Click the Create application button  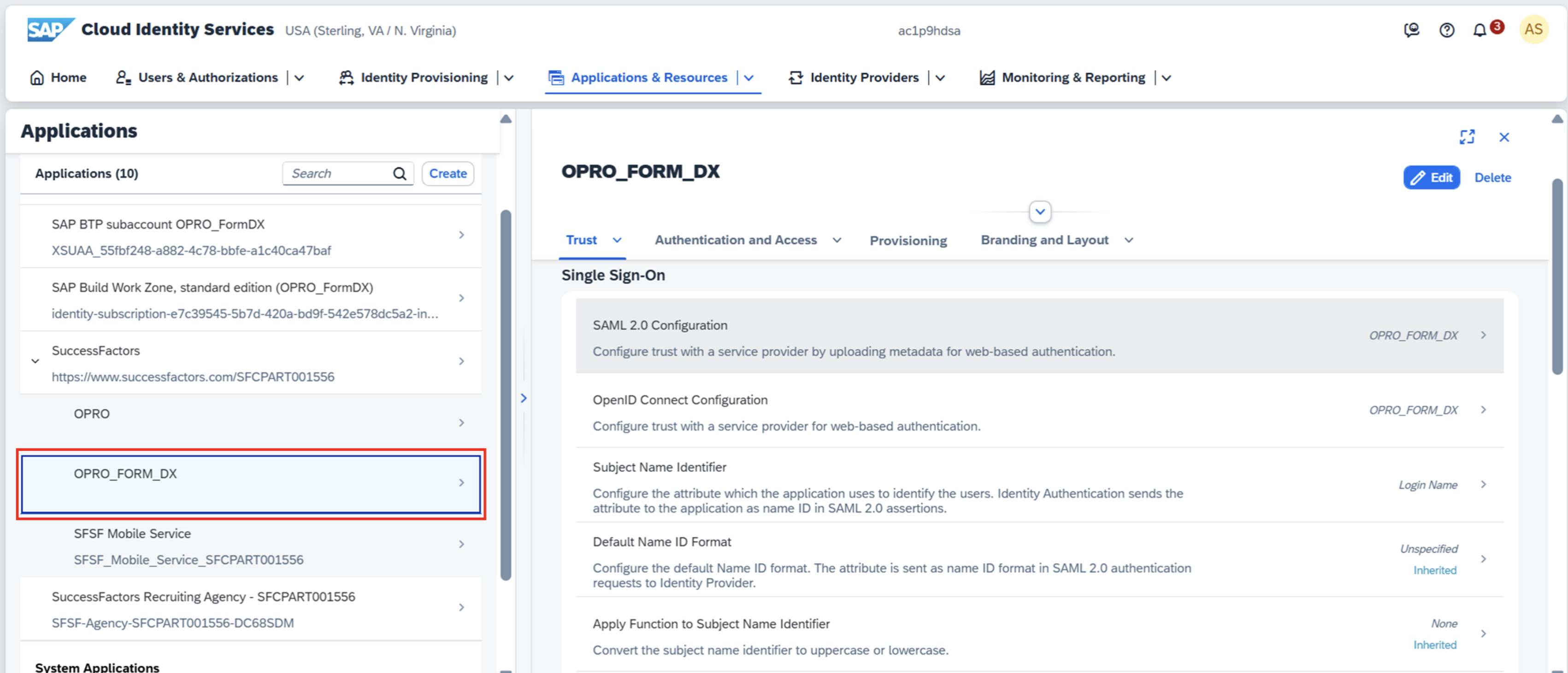(448, 174)
